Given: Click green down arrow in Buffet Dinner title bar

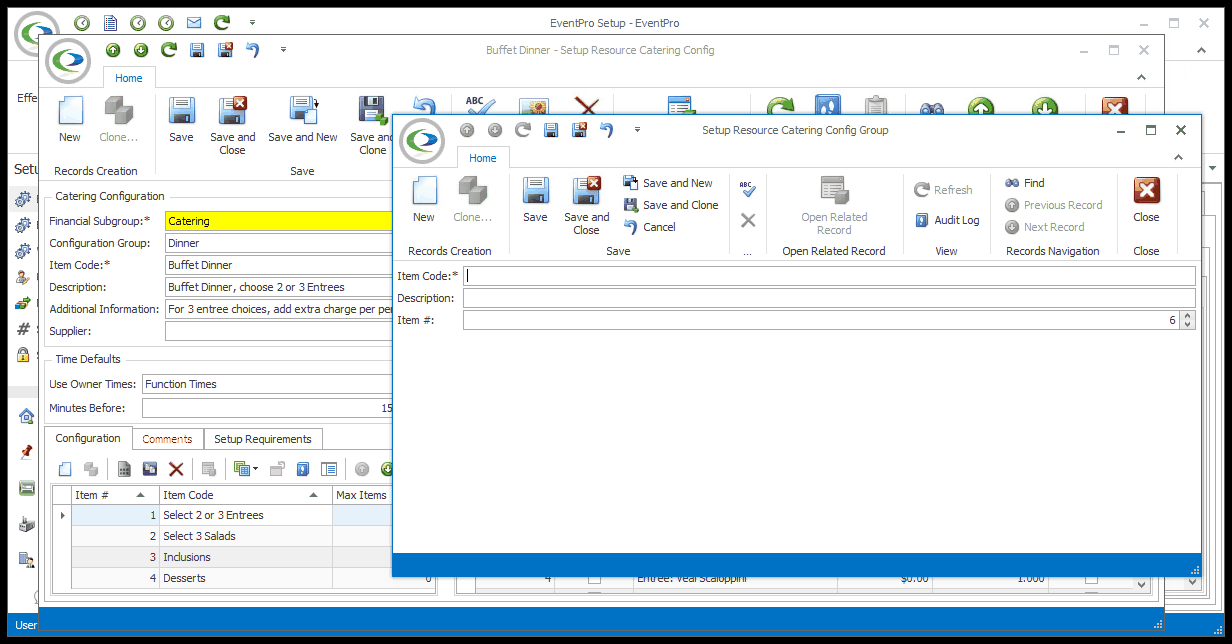Looking at the screenshot, I should pos(141,50).
